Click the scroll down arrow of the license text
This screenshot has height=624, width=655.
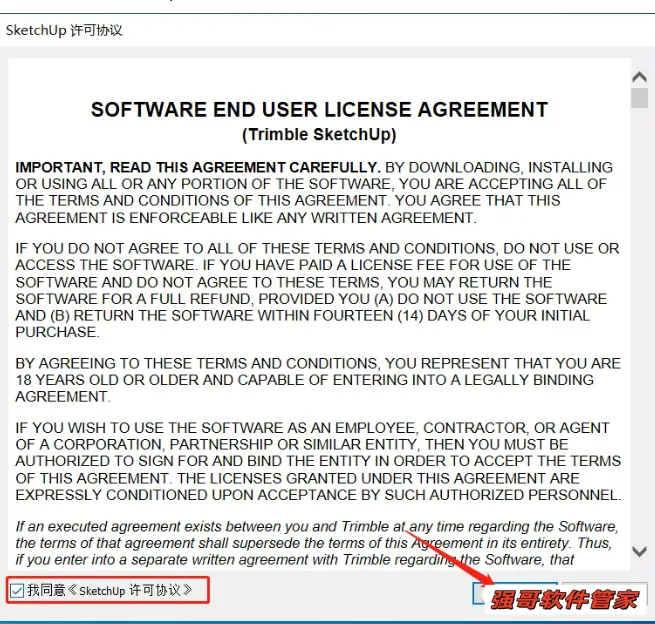coord(639,551)
